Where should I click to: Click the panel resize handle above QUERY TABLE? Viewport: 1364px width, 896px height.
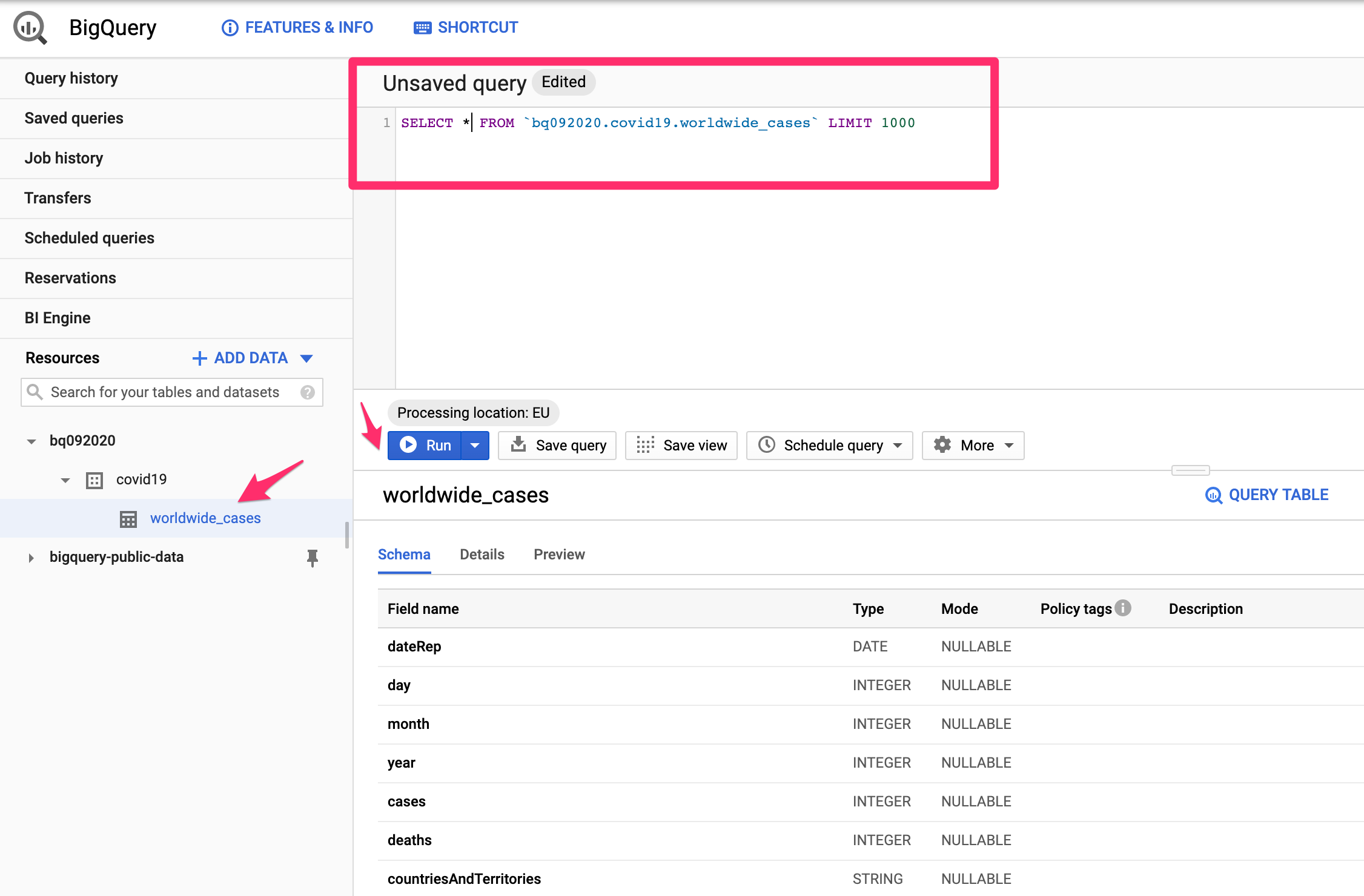[1190, 470]
